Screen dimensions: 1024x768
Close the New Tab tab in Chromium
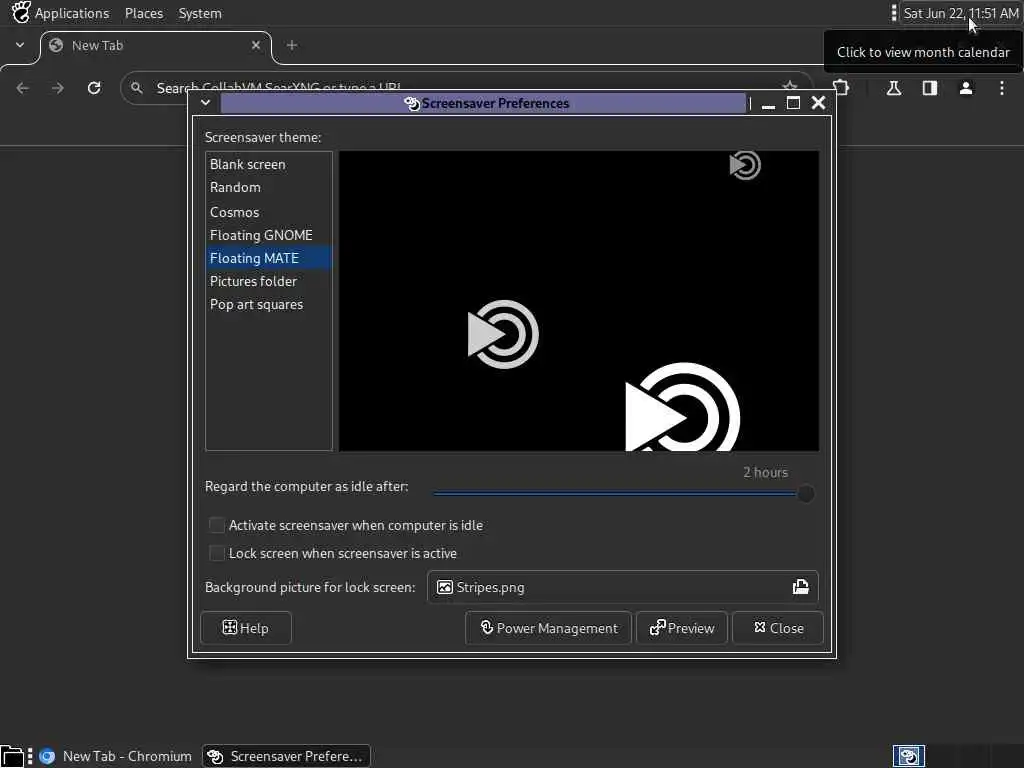256,45
